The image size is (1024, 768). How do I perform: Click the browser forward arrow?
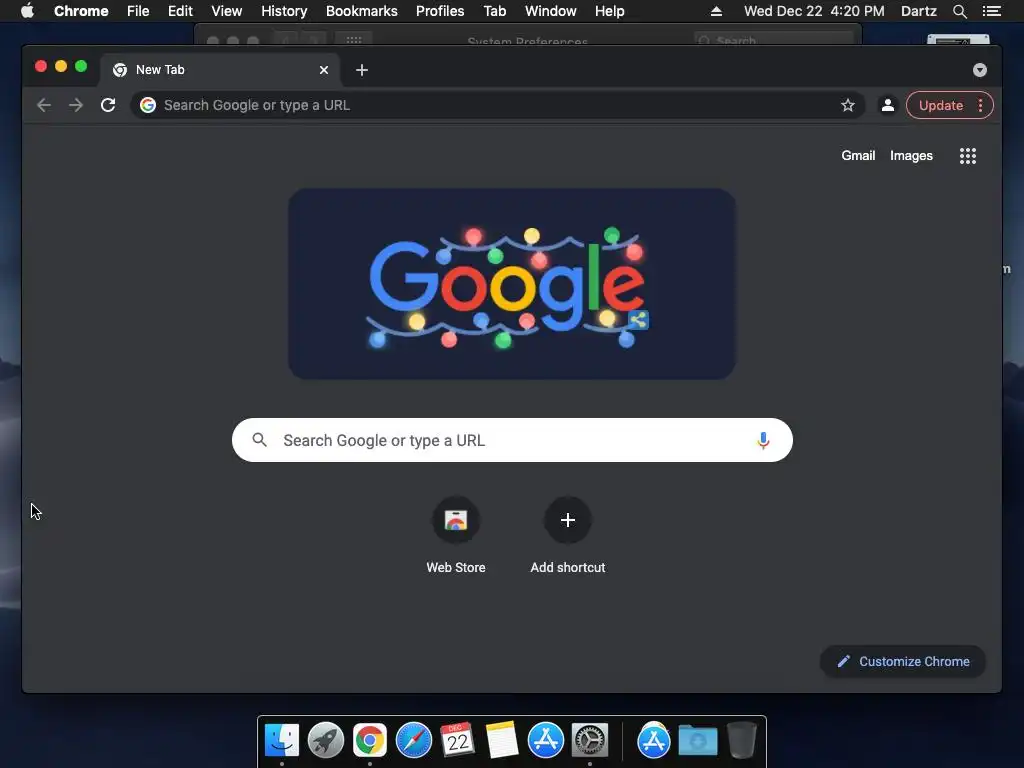[x=76, y=105]
